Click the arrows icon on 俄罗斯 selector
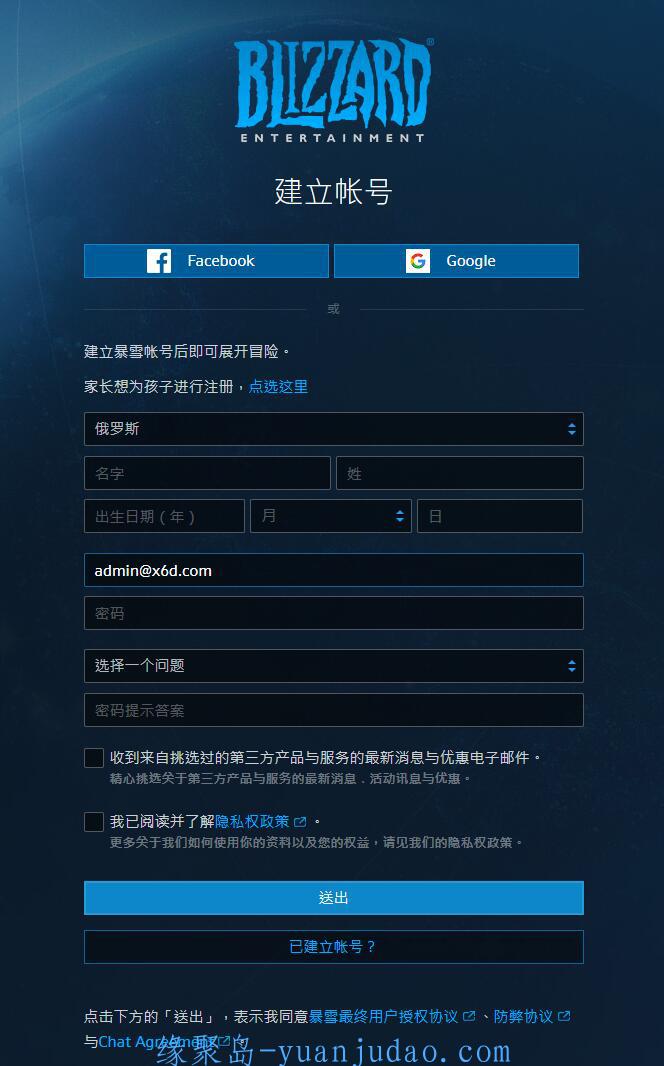The image size is (664, 1066). 572,429
